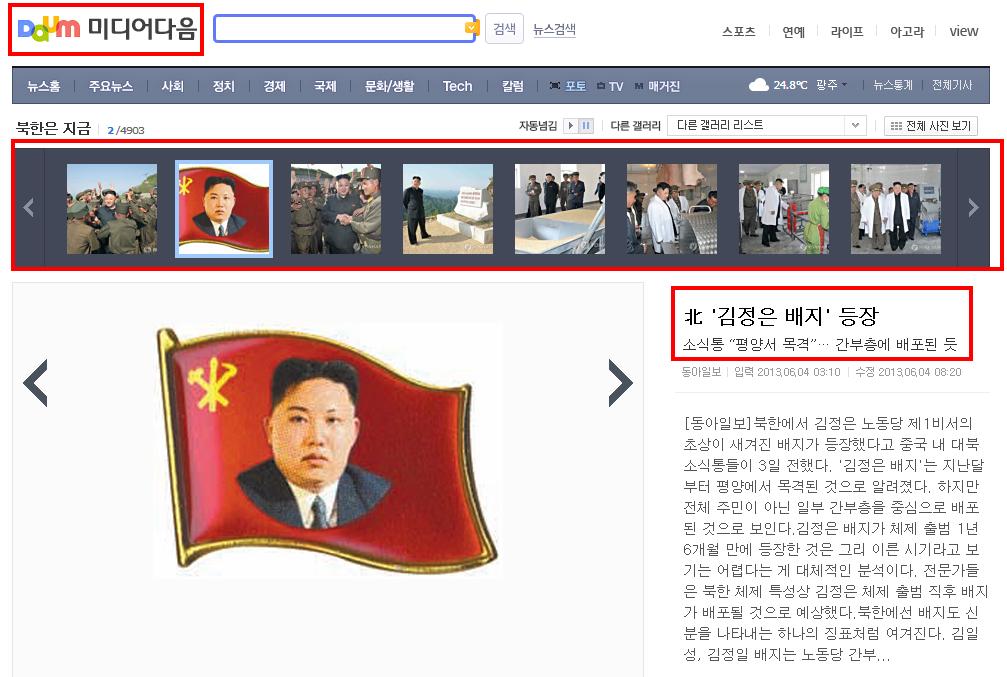Select the 사회 menu item
1007x677 pixels.
(172, 86)
